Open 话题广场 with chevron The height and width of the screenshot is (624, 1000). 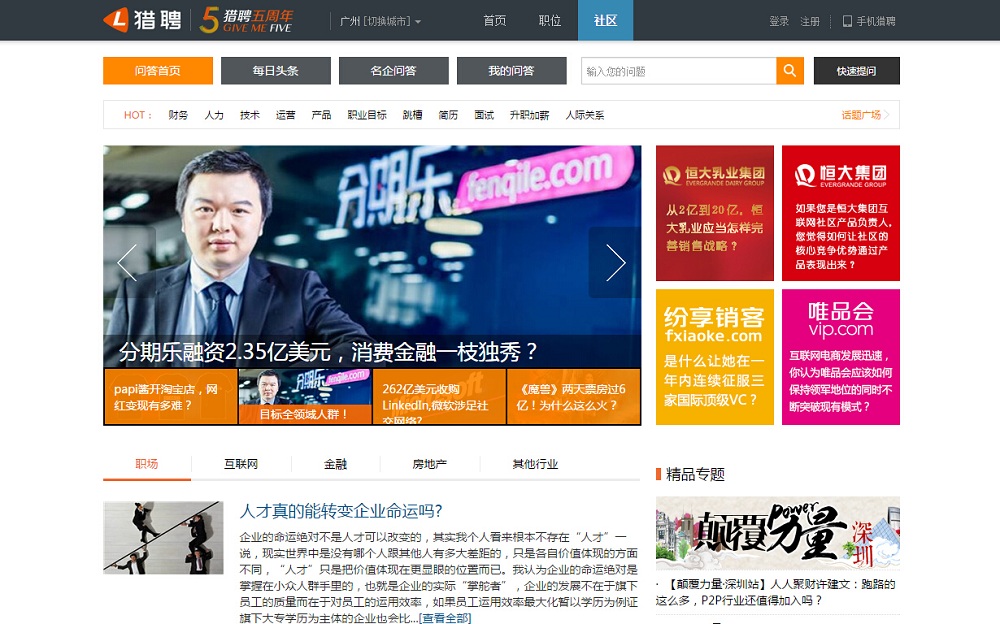865,115
